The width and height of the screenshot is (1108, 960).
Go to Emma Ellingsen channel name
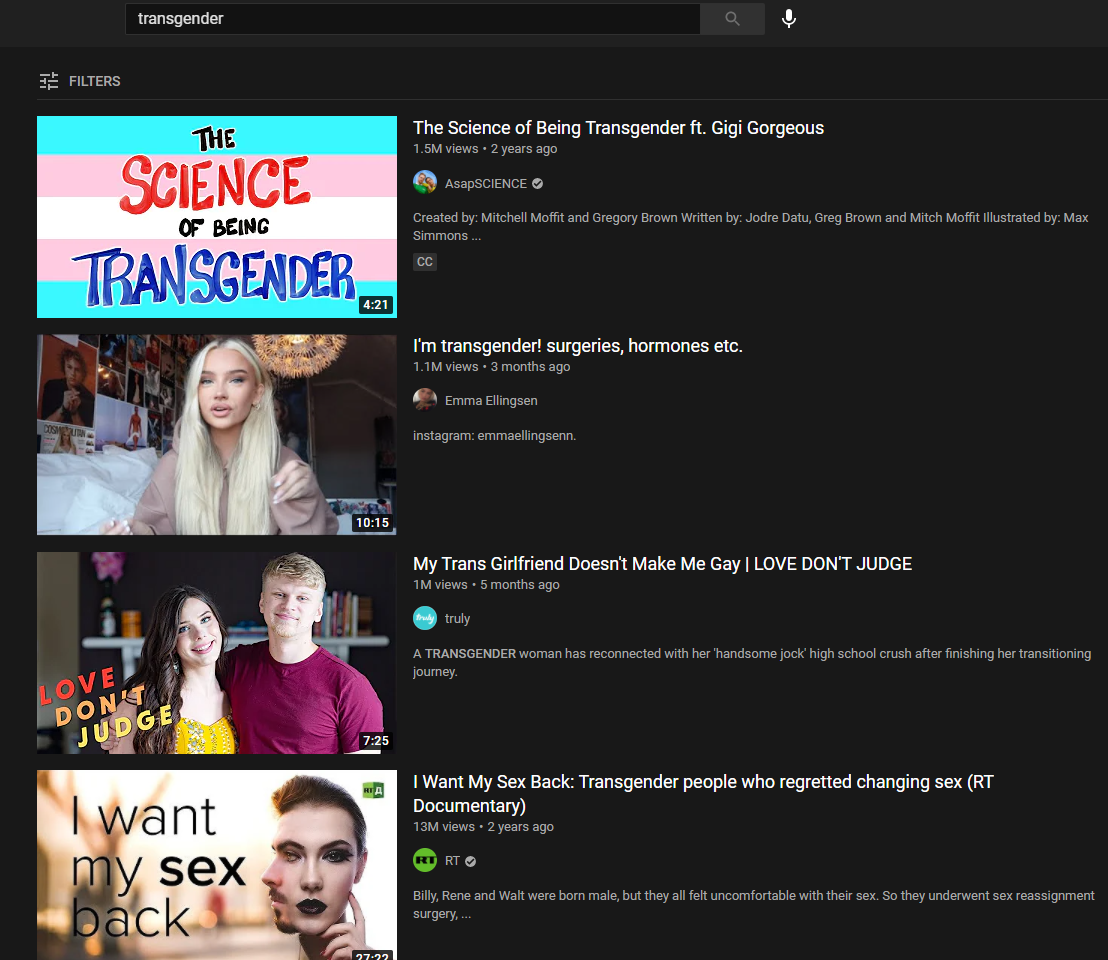pos(491,401)
